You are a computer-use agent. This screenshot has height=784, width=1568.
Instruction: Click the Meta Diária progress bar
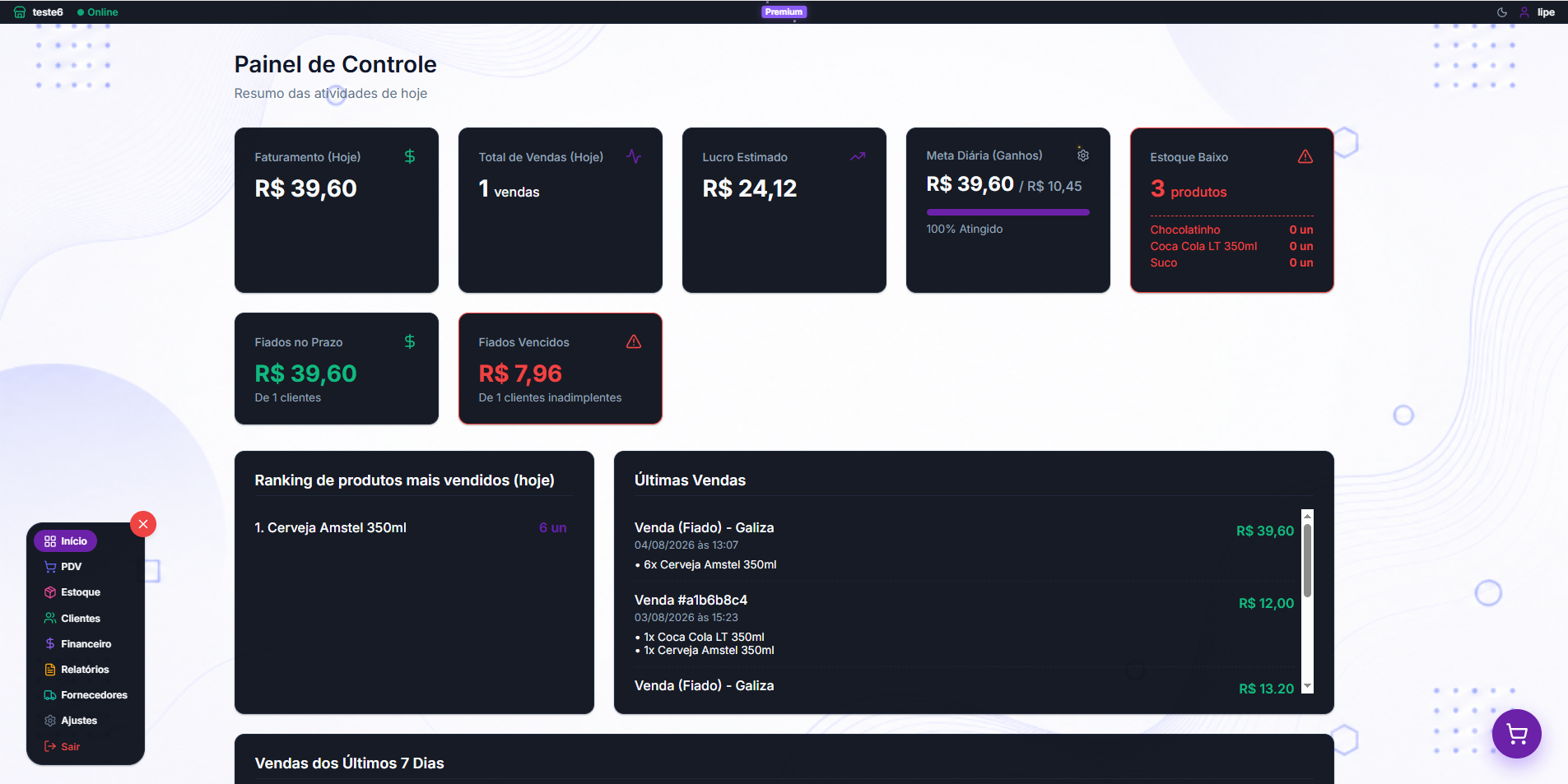coord(1007,212)
